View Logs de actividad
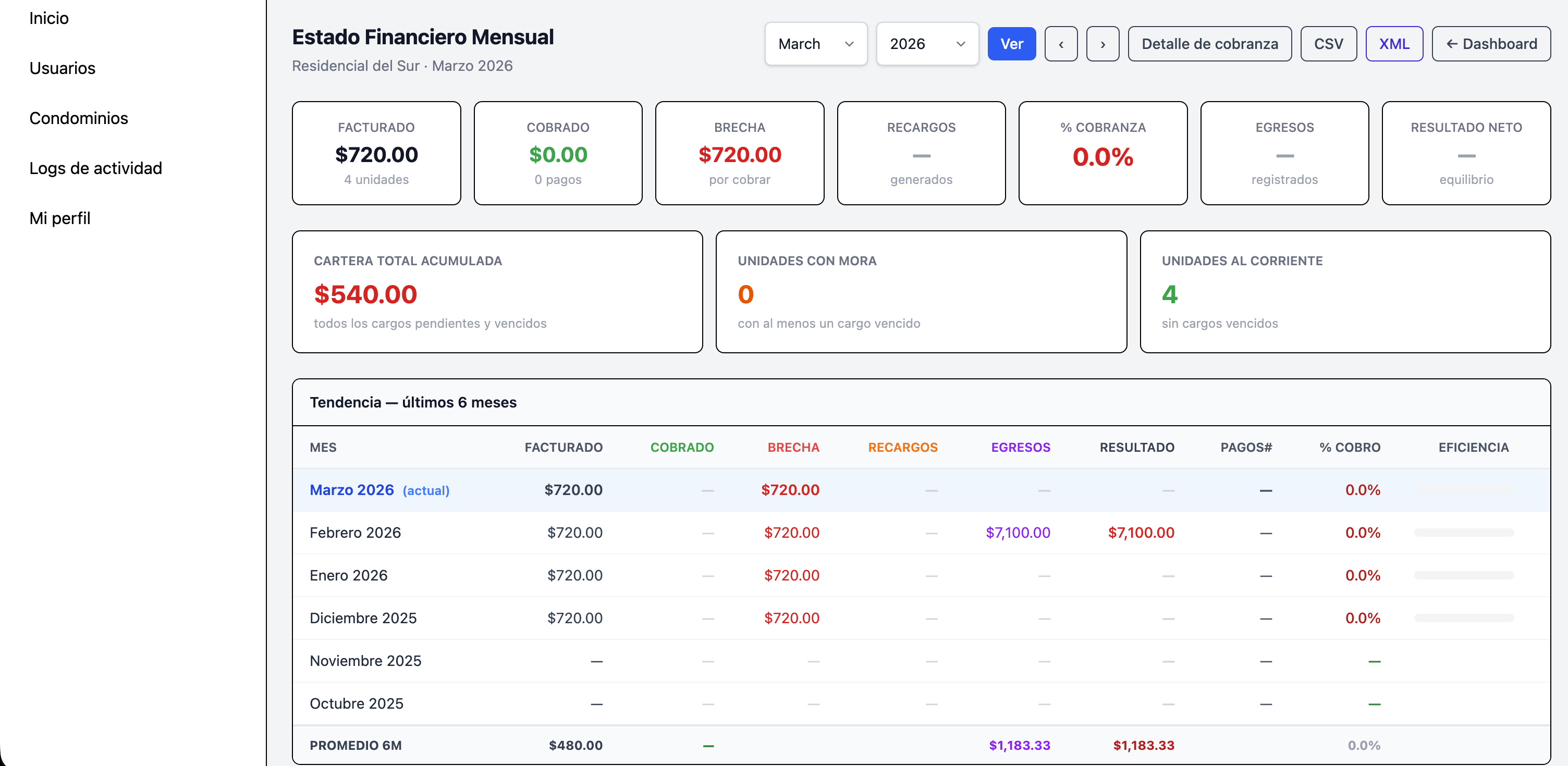 [95, 168]
